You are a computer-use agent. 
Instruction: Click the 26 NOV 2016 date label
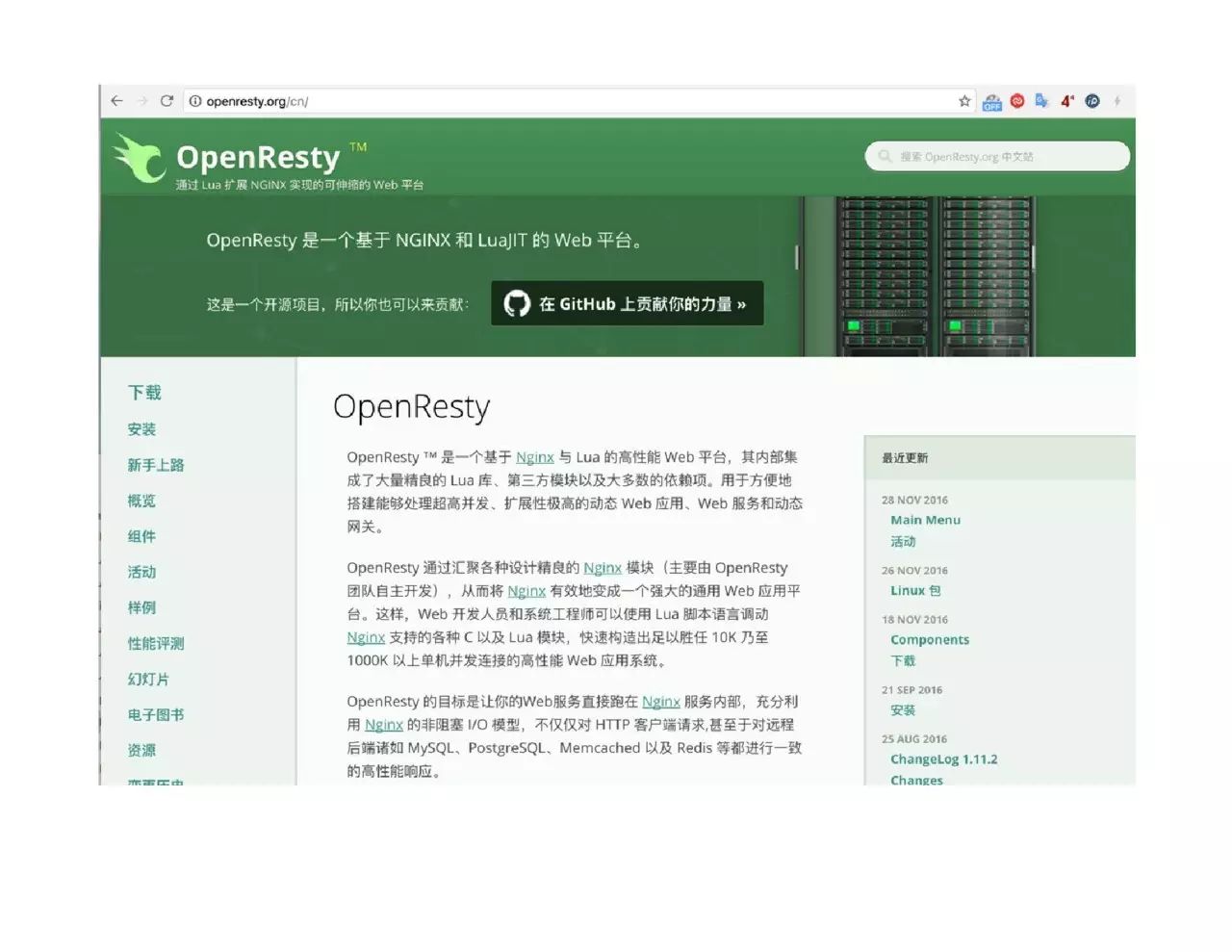click(914, 570)
